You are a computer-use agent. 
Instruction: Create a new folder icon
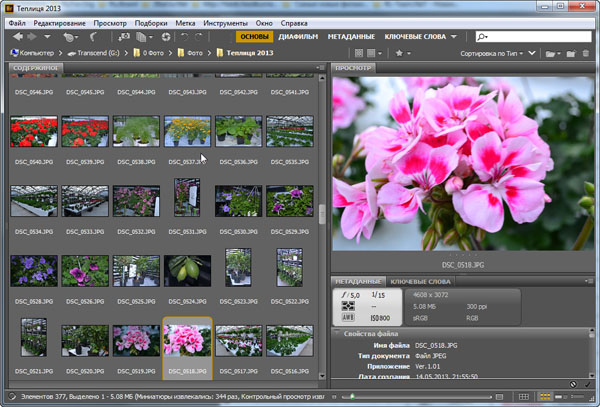pyautogui.click(x=571, y=54)
